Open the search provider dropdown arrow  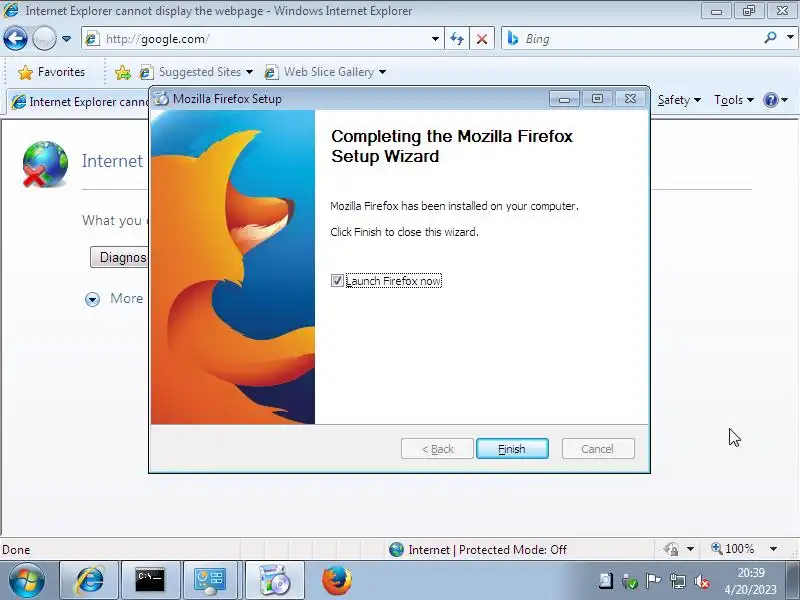point(790,37)
